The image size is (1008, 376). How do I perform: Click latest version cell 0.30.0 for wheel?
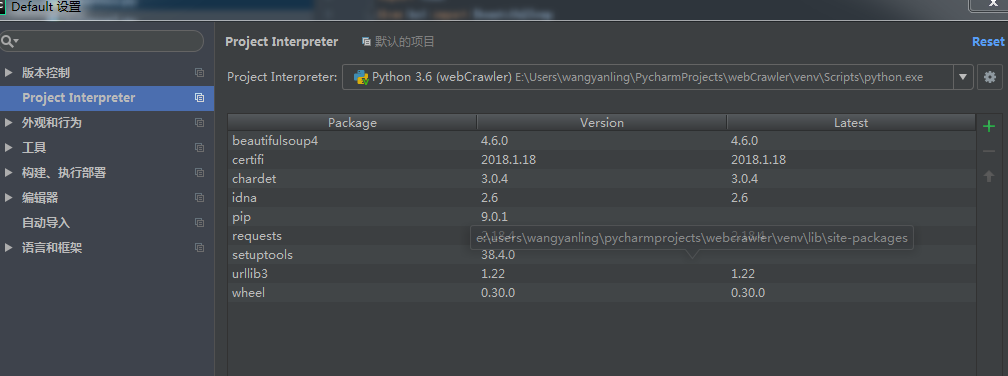pyautogui.click(x=748, y=293)
